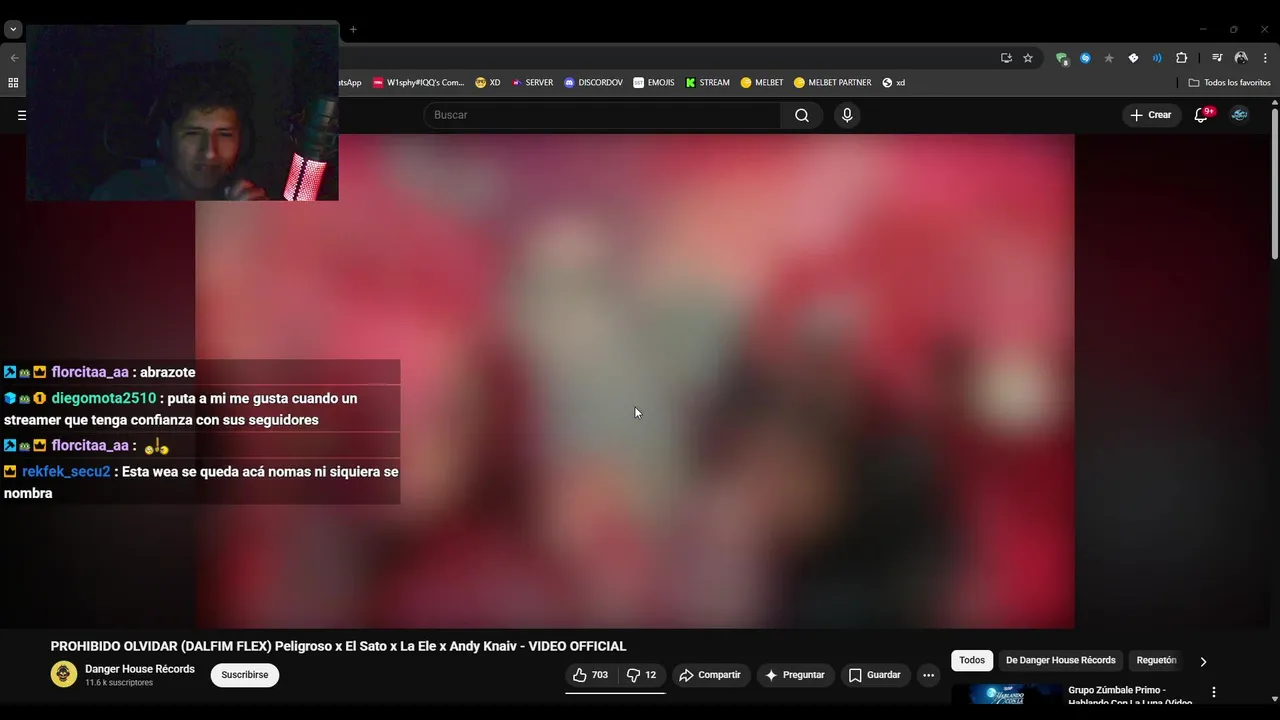
Task: Open the MELBET PARTNER bookmark
Action: point(833,83)
